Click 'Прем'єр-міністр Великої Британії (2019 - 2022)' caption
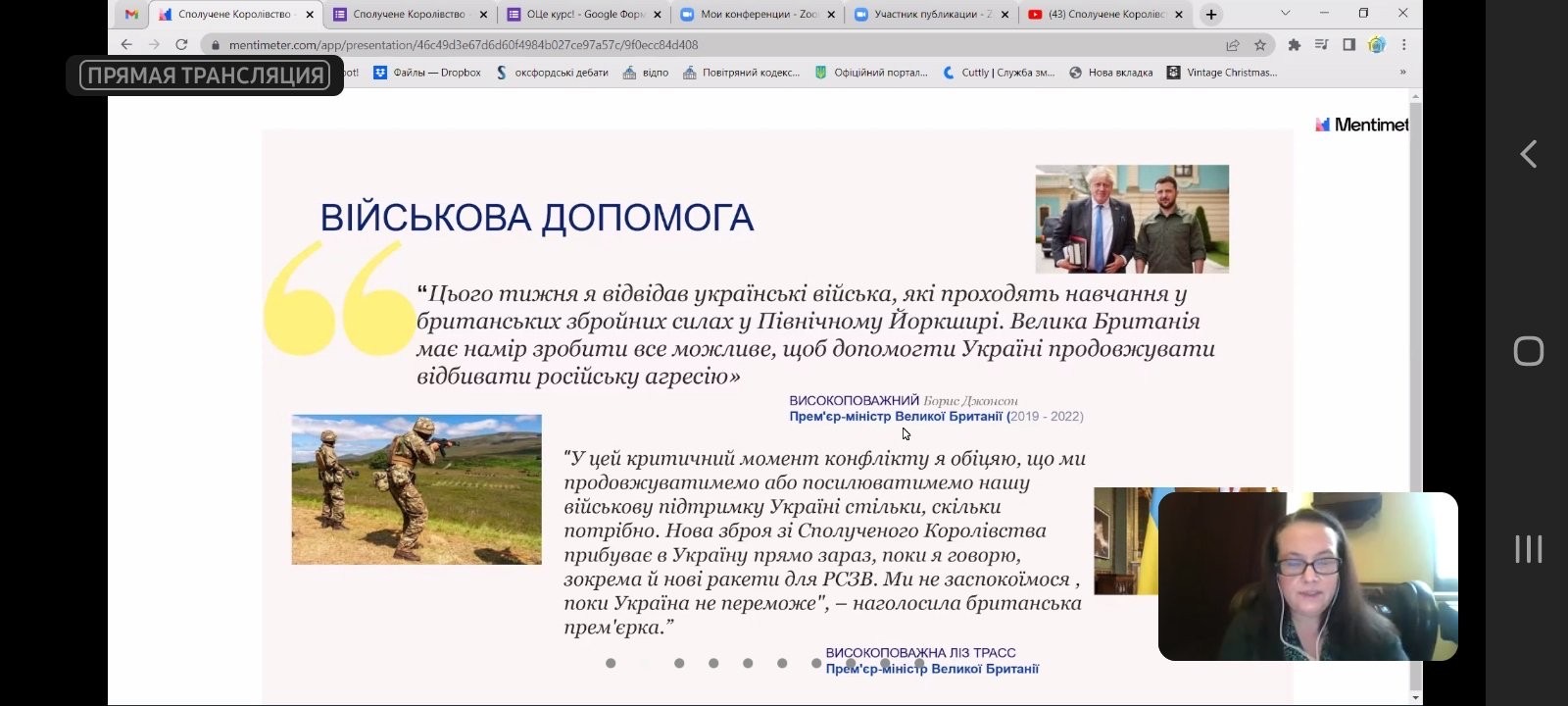Image resolution: width=1568 pixels, height=706 pixels. (x=937, y=417)
